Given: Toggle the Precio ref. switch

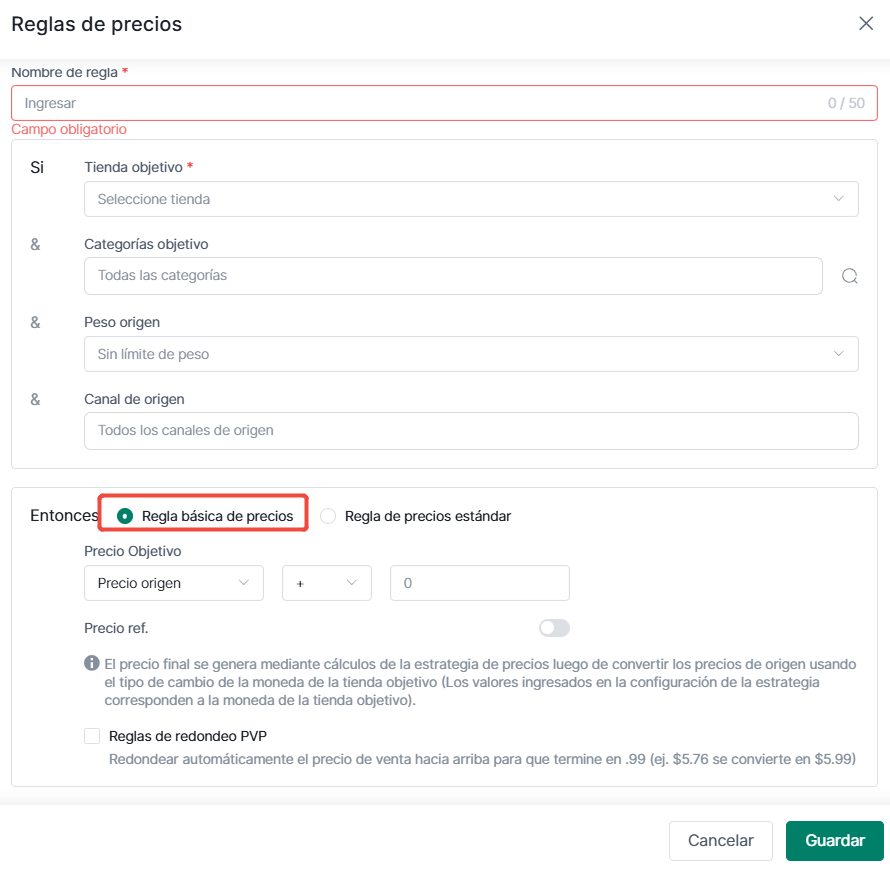Looking at the screenshot, I should [554, 628].
